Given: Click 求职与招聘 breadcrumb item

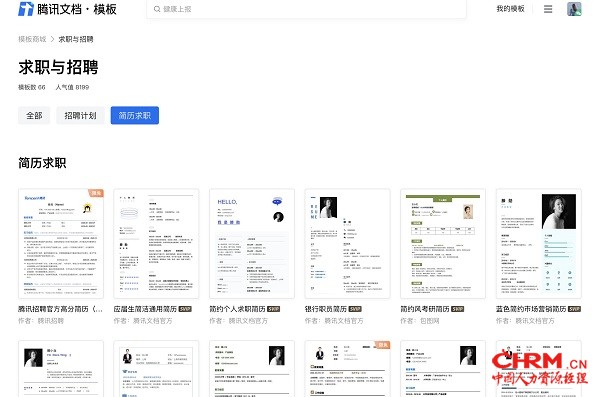Looking at the screenshot, I should pos(76,39).
